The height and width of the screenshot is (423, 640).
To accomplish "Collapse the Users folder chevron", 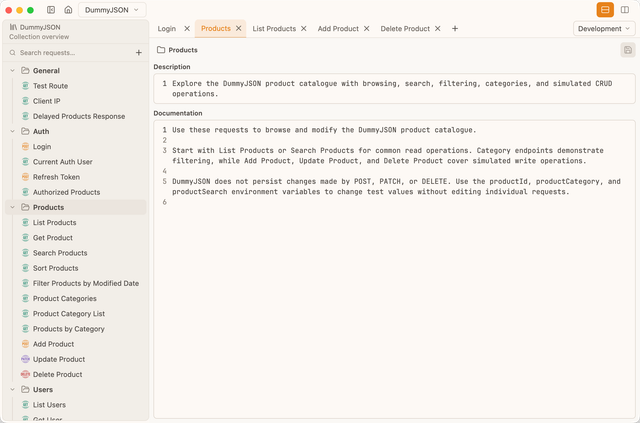I will [13, 390].
